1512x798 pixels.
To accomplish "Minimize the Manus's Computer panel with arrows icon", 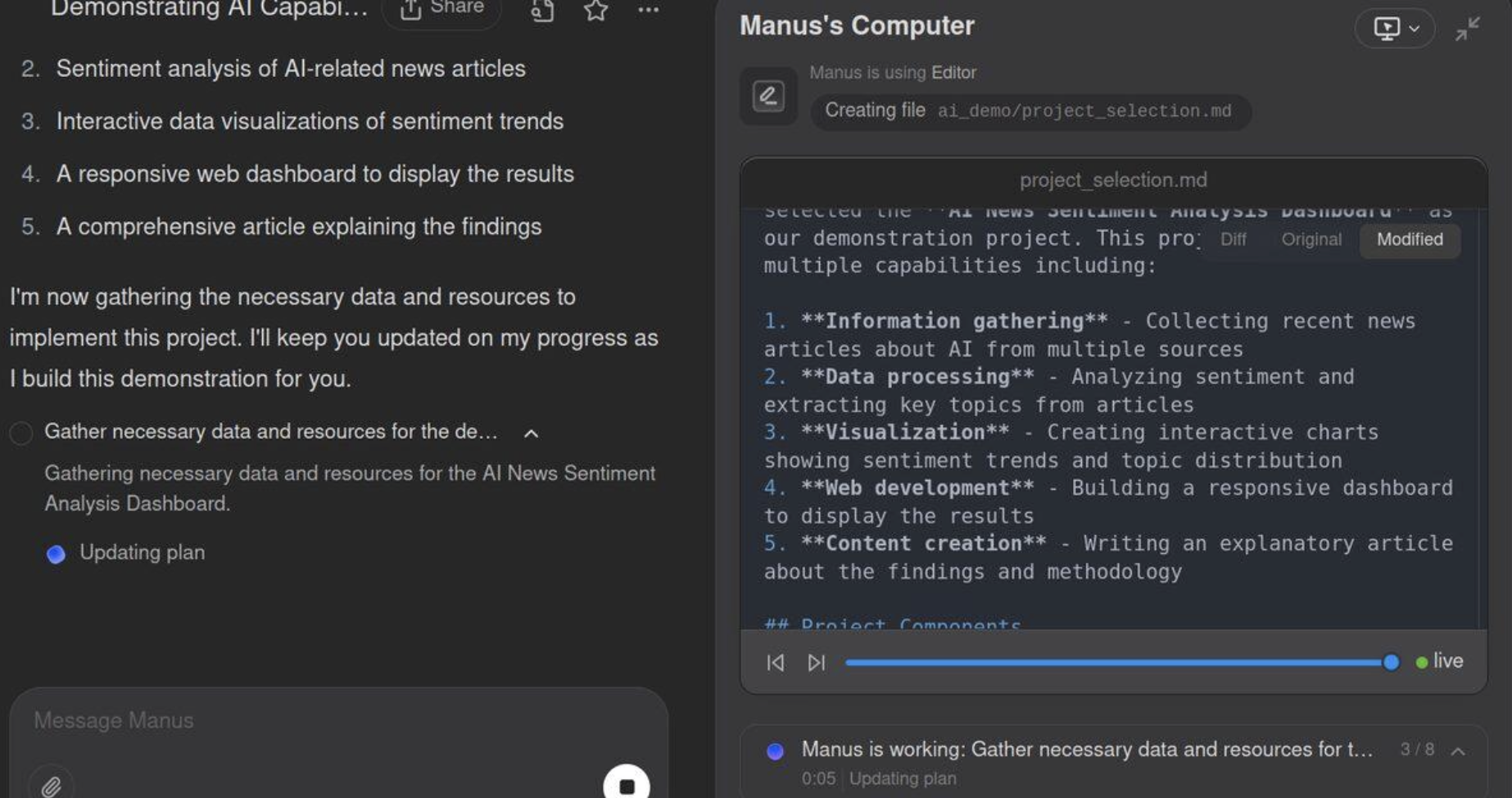I will point(1468,29).
